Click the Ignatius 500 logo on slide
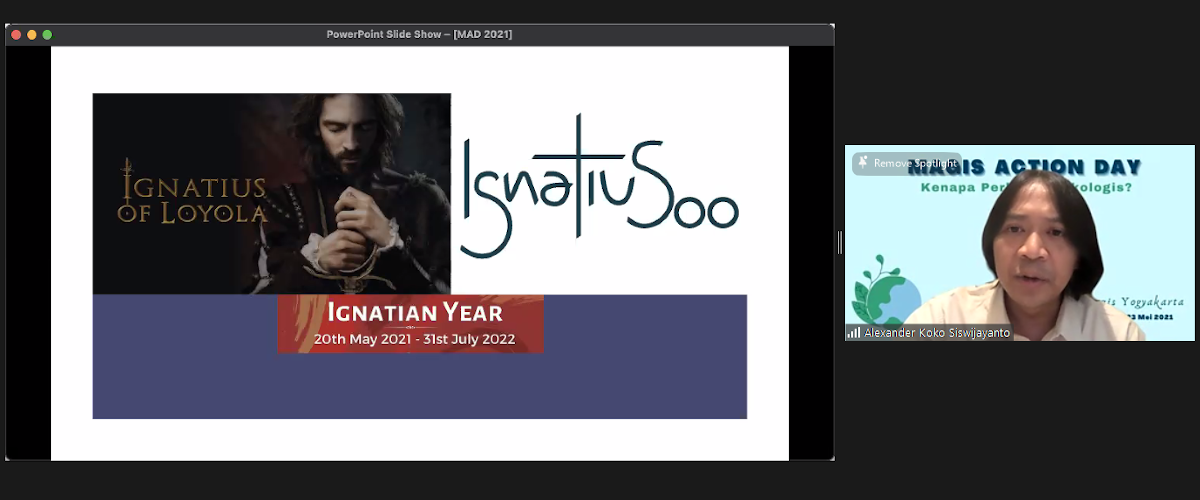This screenshot has height=500, width=1200. coord(599,187)
